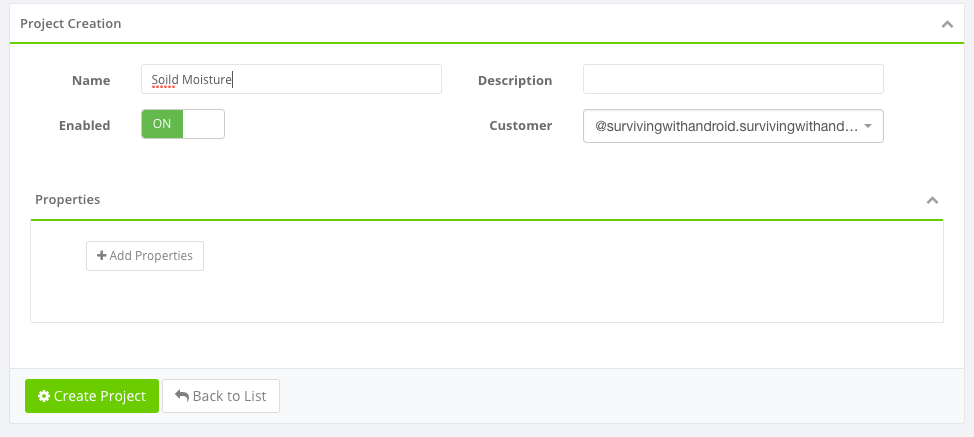Click the Properties section heading
Screen dimensions: 974x437
68,199
